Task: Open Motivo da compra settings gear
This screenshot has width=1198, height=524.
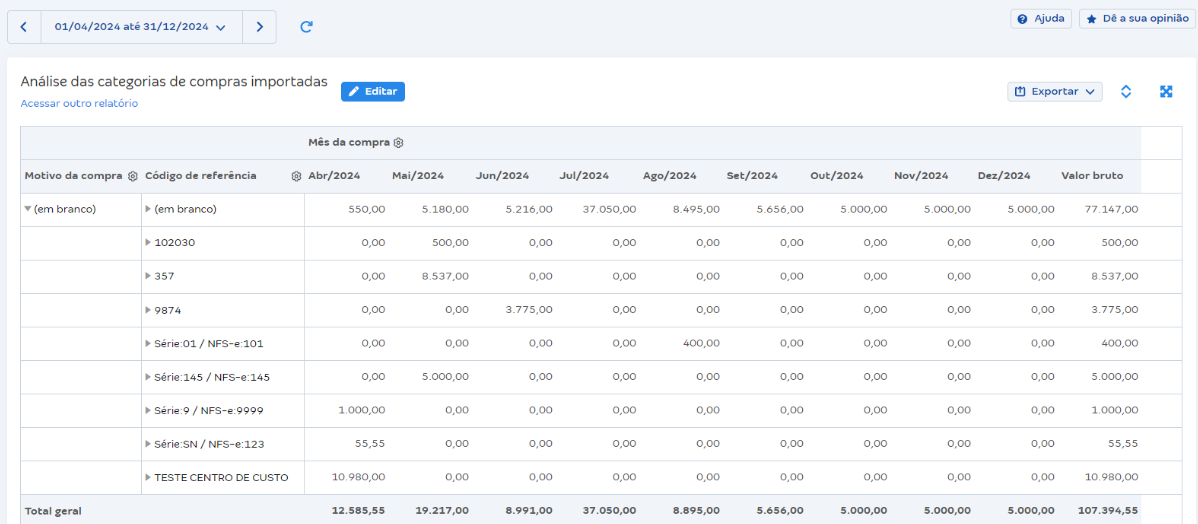Action: coord(132,176)
